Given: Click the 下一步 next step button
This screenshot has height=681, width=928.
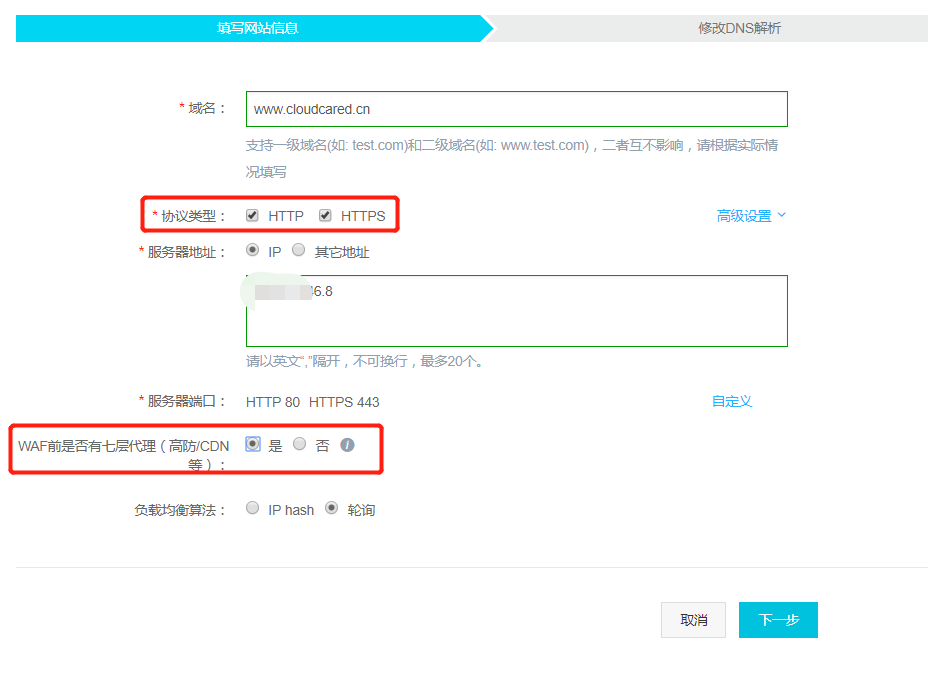Looking at the screenshot, I should point(778,620).
